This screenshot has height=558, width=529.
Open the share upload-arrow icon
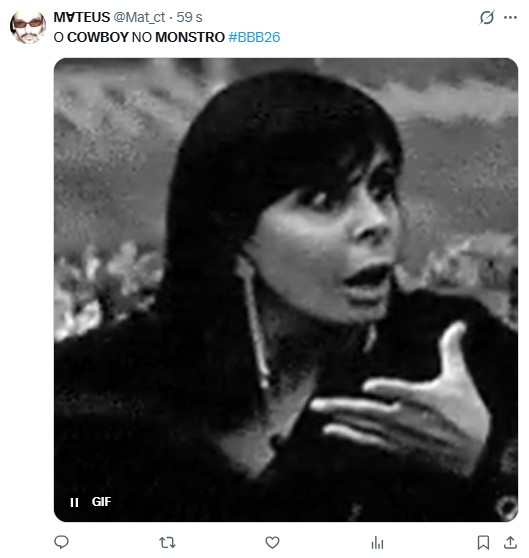(x=510, y=542)
